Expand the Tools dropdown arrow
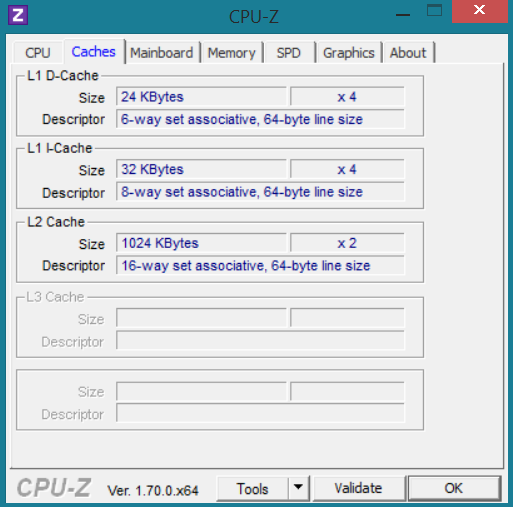The width and height of the screenshot is (513, 507). coord(298,489)
